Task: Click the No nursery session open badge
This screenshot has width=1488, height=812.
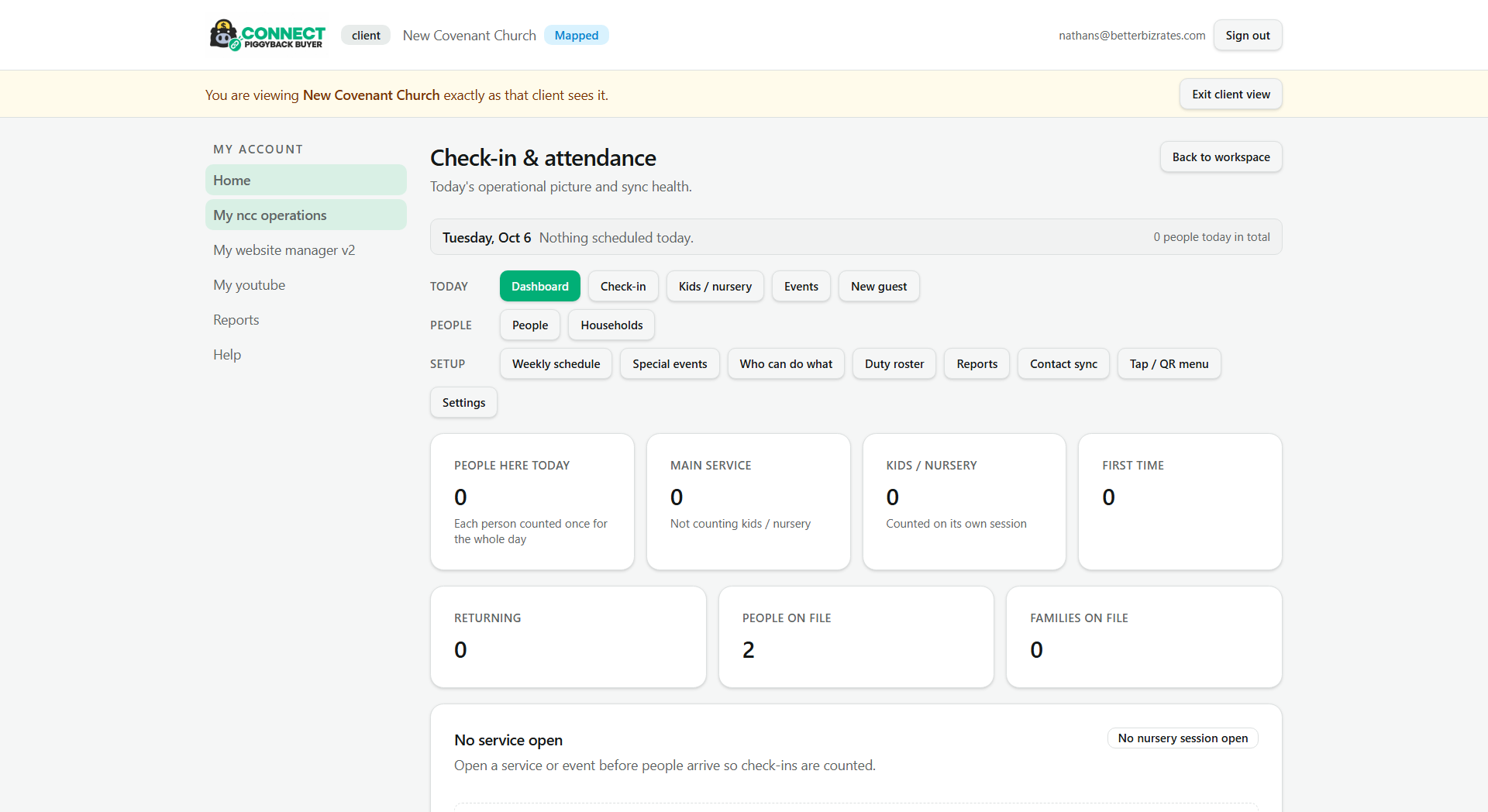Action: 1183,738
